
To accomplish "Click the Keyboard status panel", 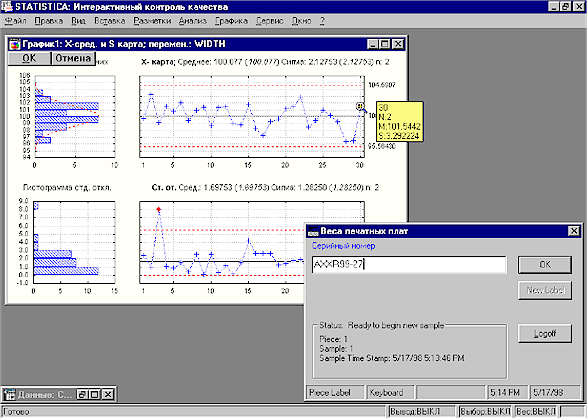I will (x=390, y=393).
